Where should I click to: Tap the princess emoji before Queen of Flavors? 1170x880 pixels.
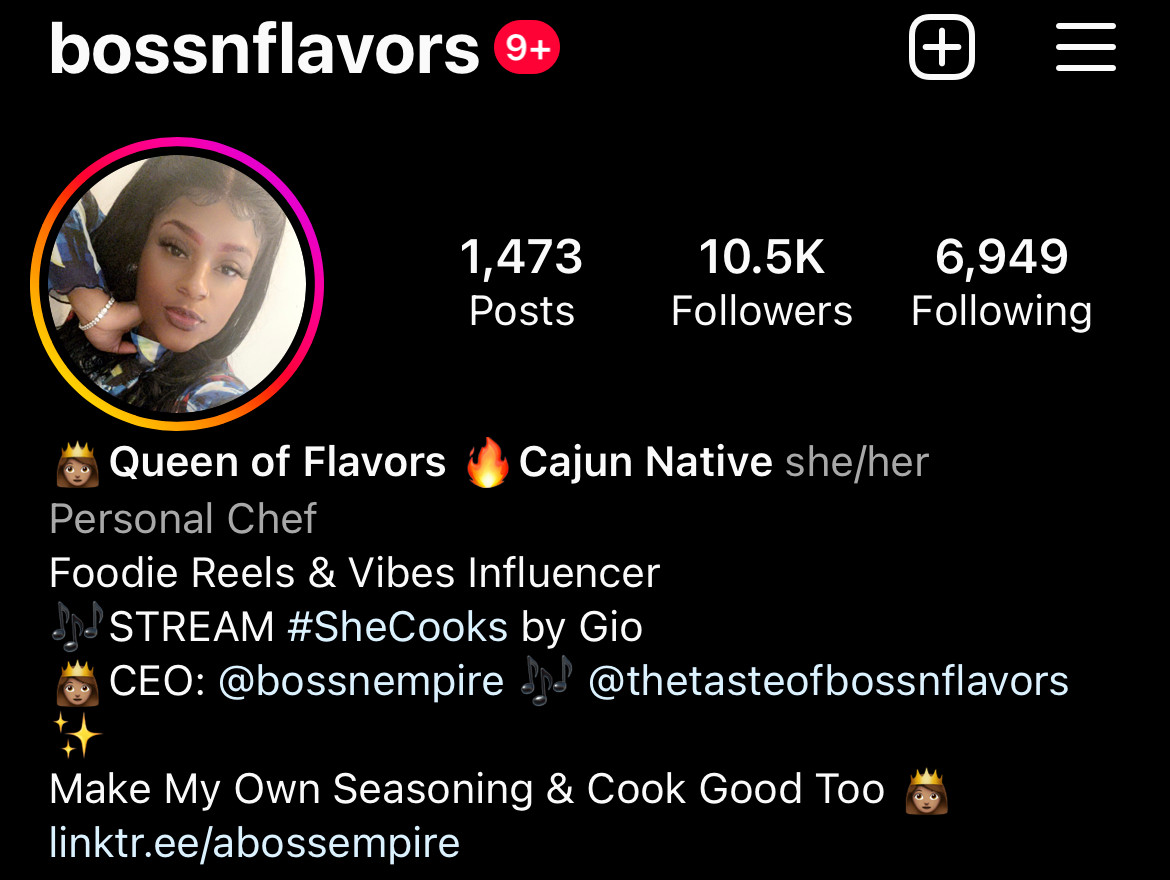(78, 464)
